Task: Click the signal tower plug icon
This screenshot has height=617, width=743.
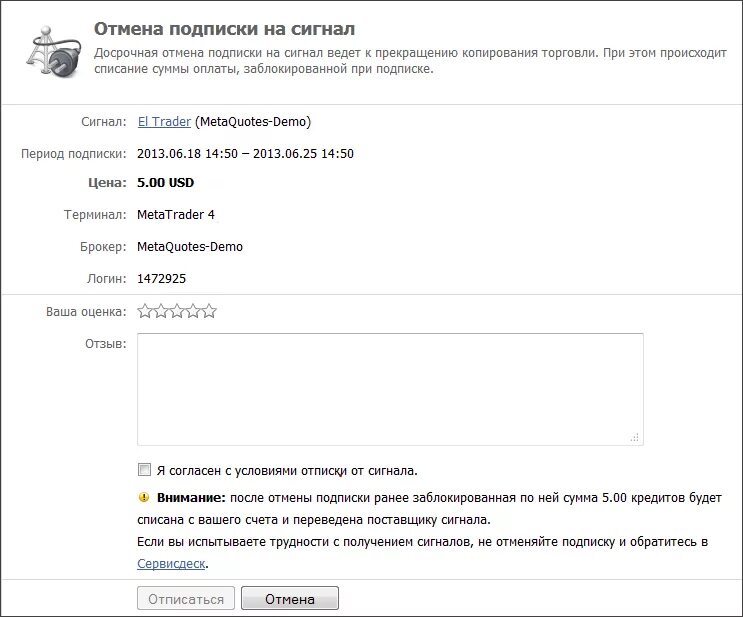Action: pos(54,52)
